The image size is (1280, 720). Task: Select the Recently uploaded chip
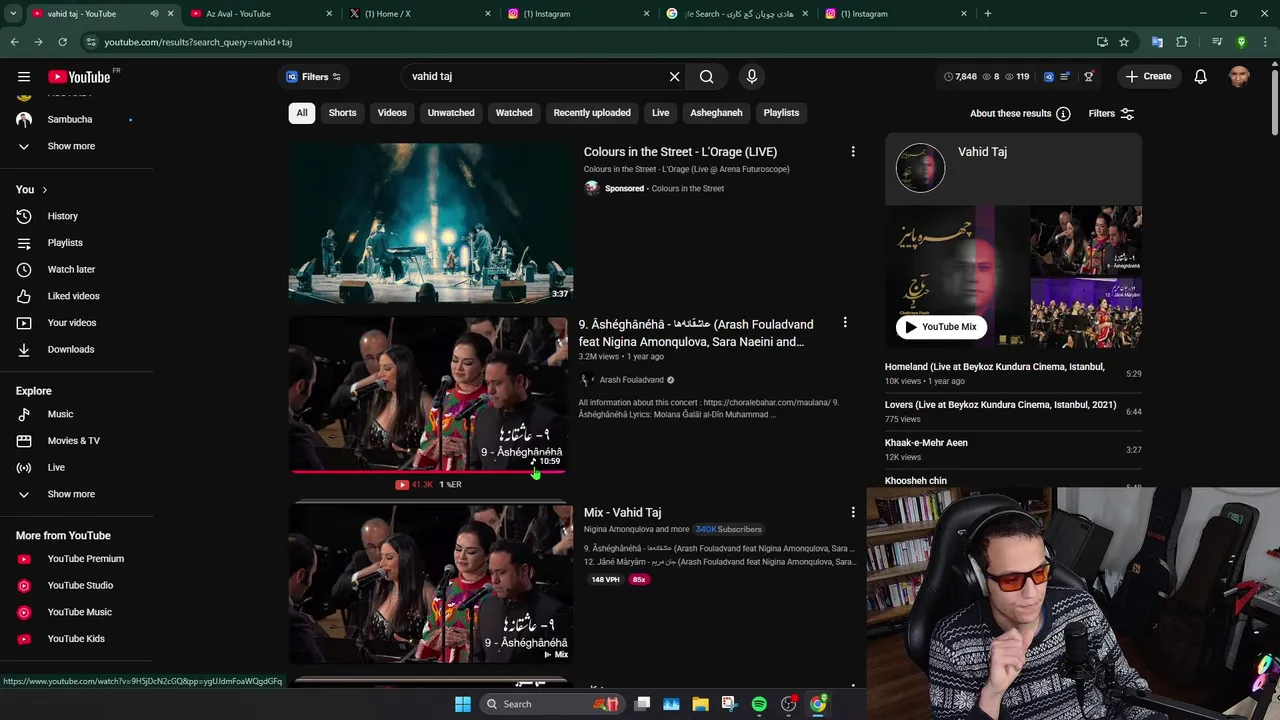[592, 113]
